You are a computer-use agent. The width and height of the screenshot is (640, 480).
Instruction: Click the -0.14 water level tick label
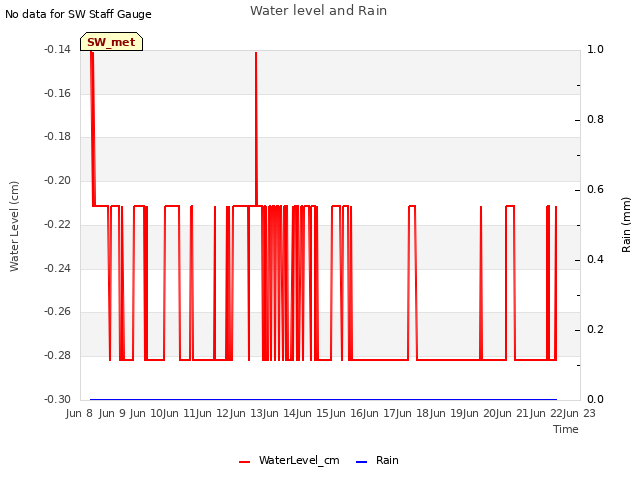57,49
